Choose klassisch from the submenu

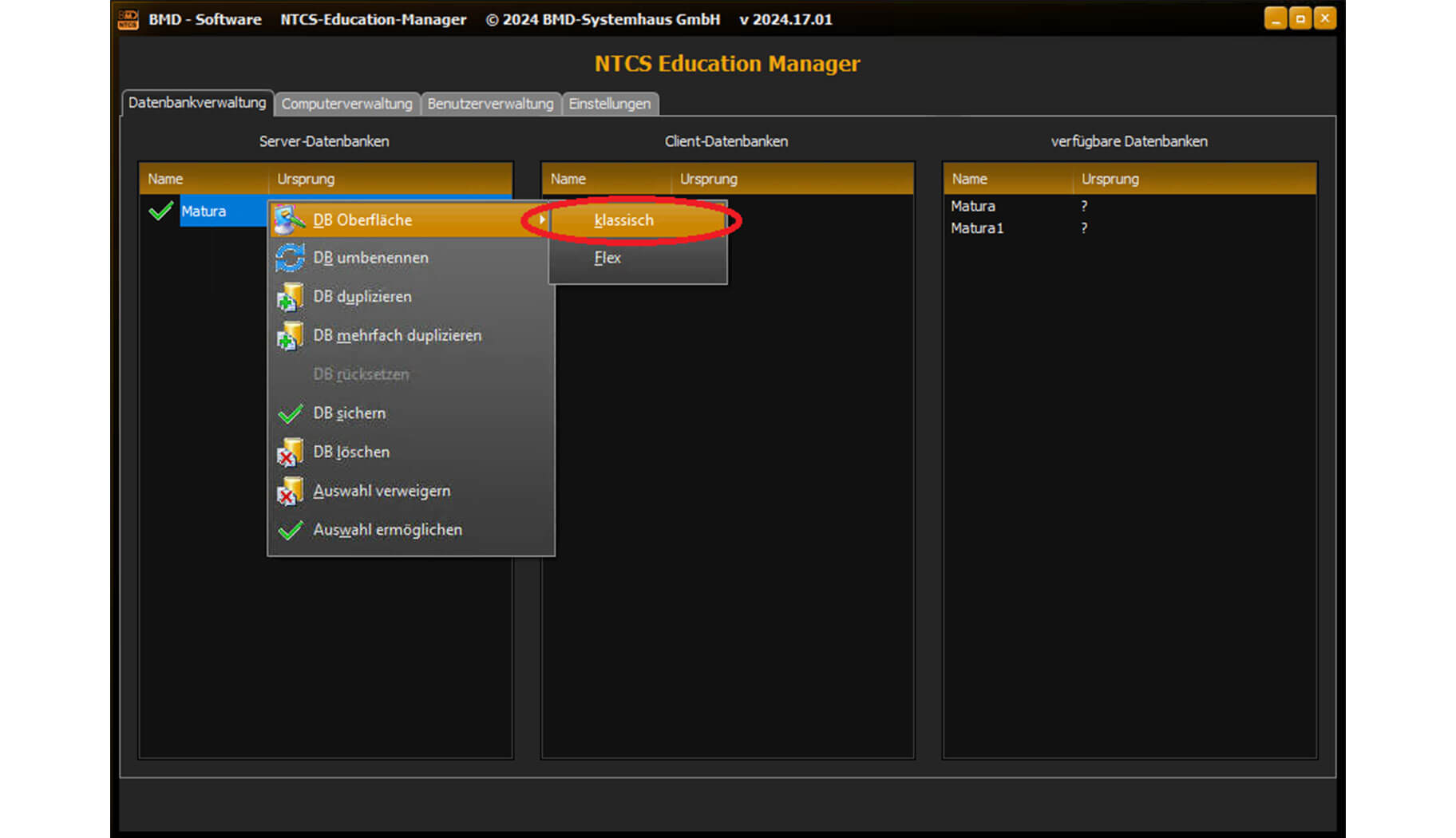point(623,220)
